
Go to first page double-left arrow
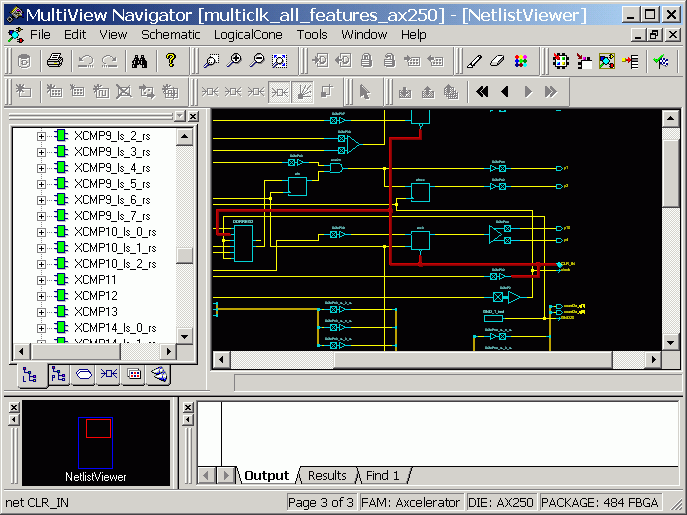point(482,92)
